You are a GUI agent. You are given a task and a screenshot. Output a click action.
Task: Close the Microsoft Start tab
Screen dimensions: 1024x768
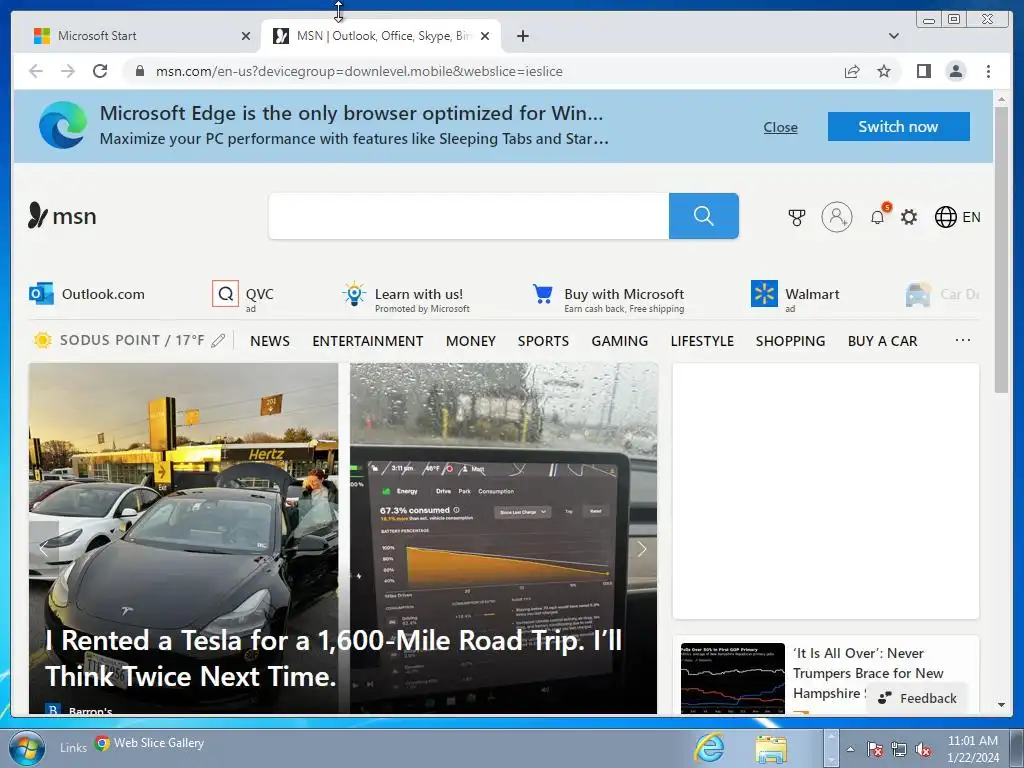click(246, 36)
